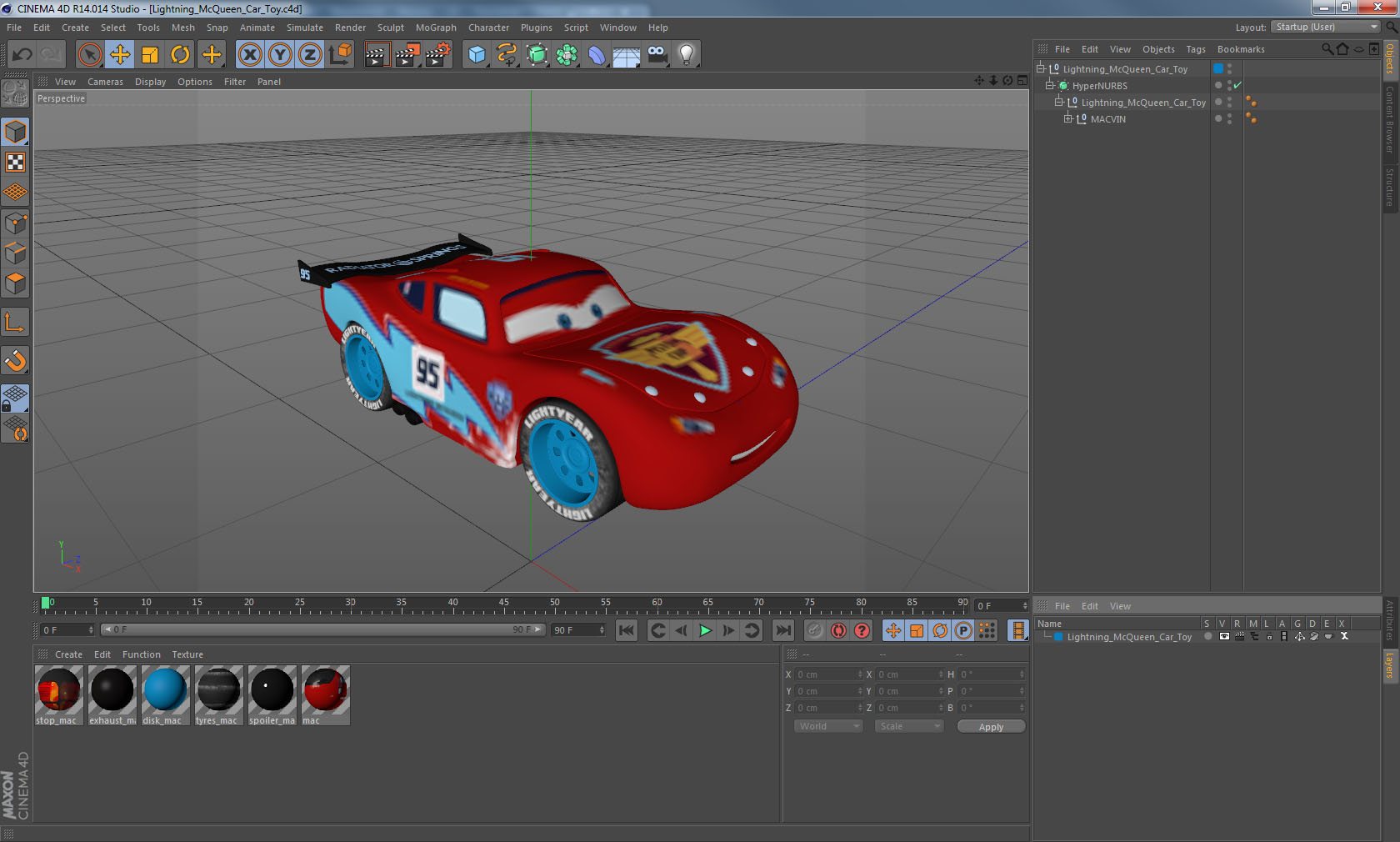Activate the Enable Snap magnet icon
Viewport: 1400px width, 842px height.
click(x=15, y=361)
